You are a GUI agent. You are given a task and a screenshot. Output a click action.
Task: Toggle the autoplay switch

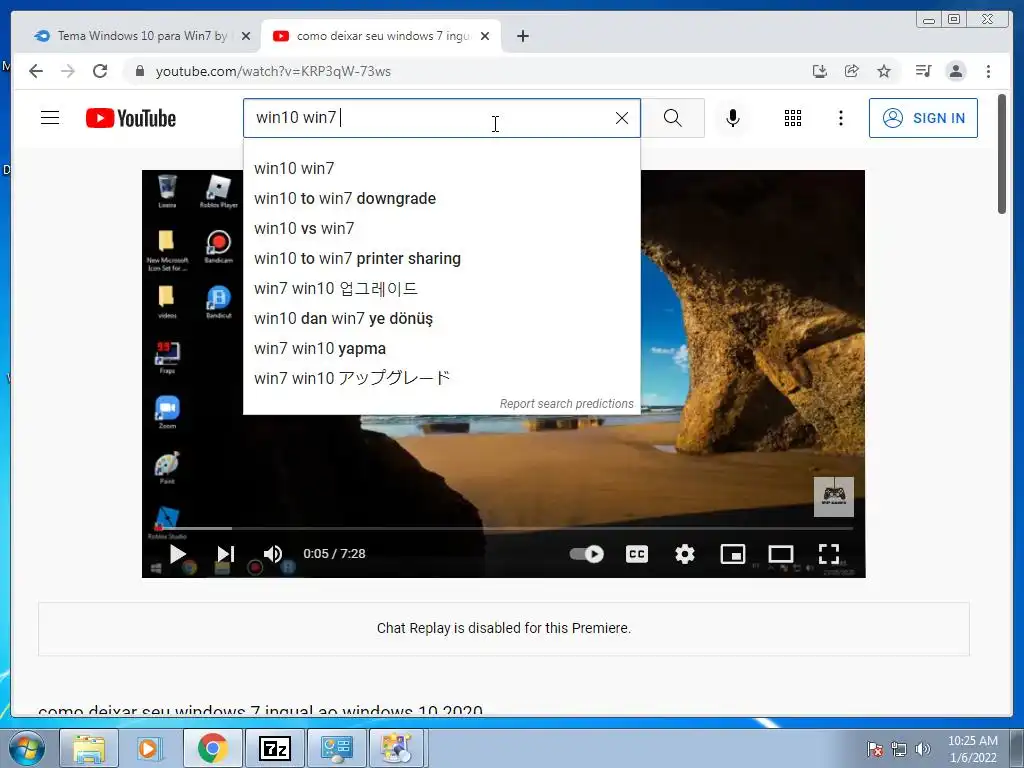[x=586, y=554]
